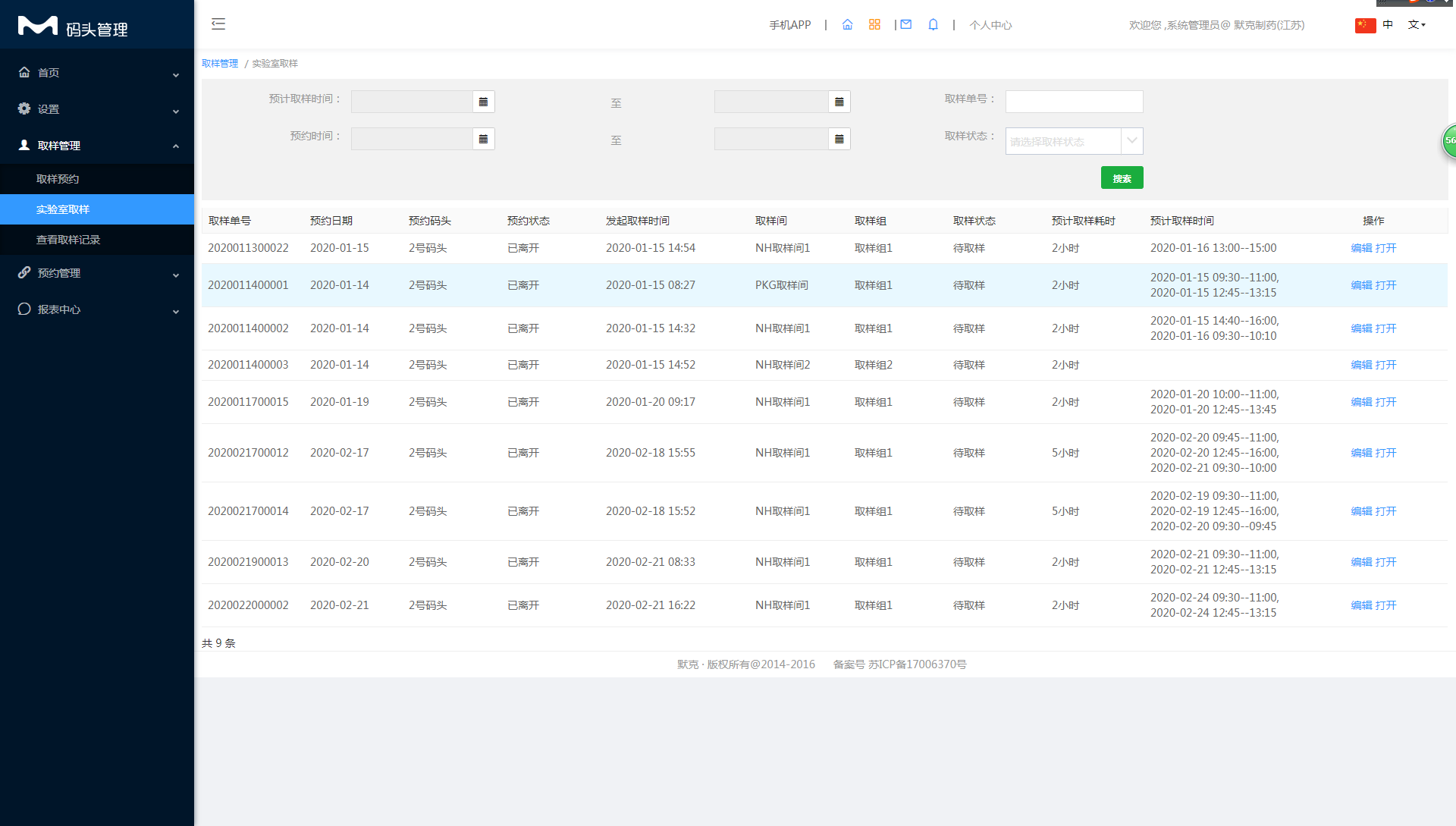1456x826 pixels.
Task: Click 打开 for order 2020011400003
Action: click(x=1385, y=365)
